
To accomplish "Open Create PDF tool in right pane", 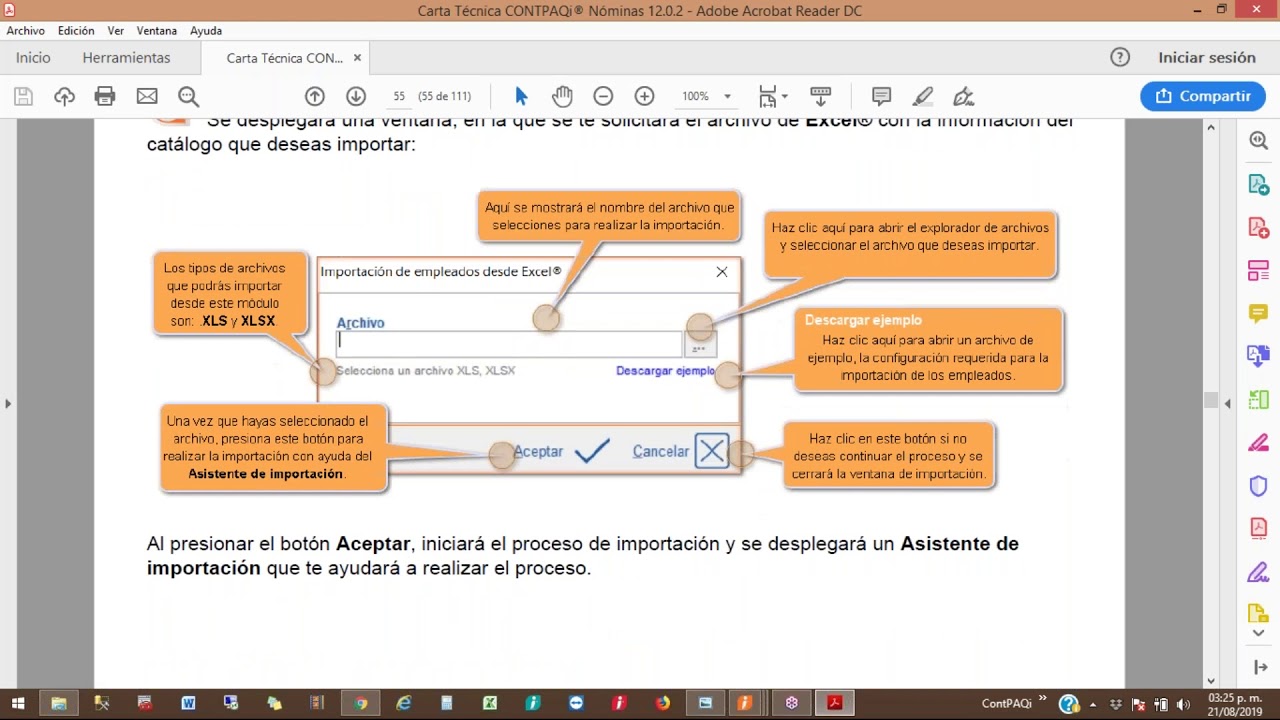I will click(1258, 228).
